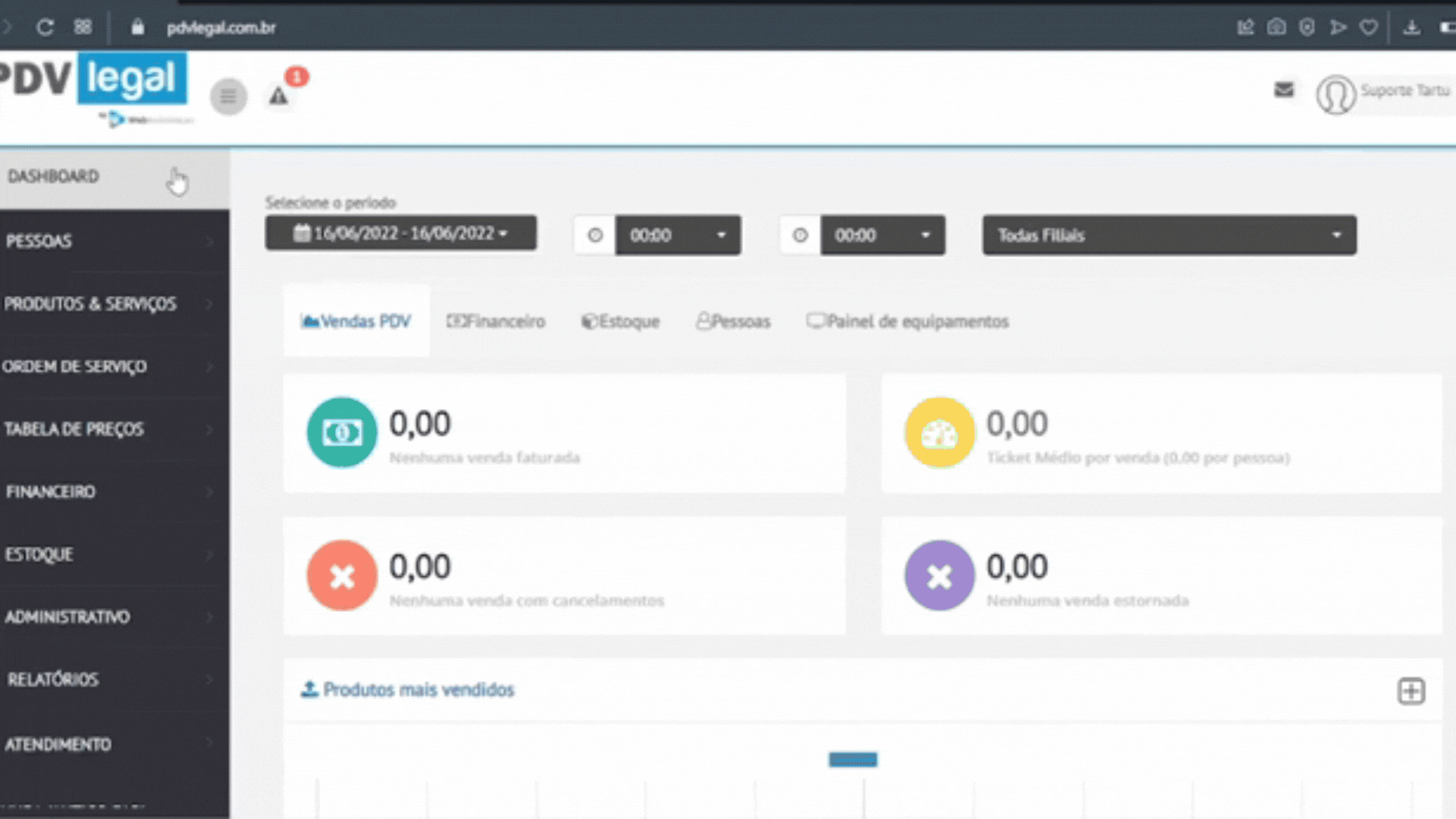Viewport: 1456px width, 819px height.
Task: Click the yellow average ticket gauge icon
Action: click(939, 432)
